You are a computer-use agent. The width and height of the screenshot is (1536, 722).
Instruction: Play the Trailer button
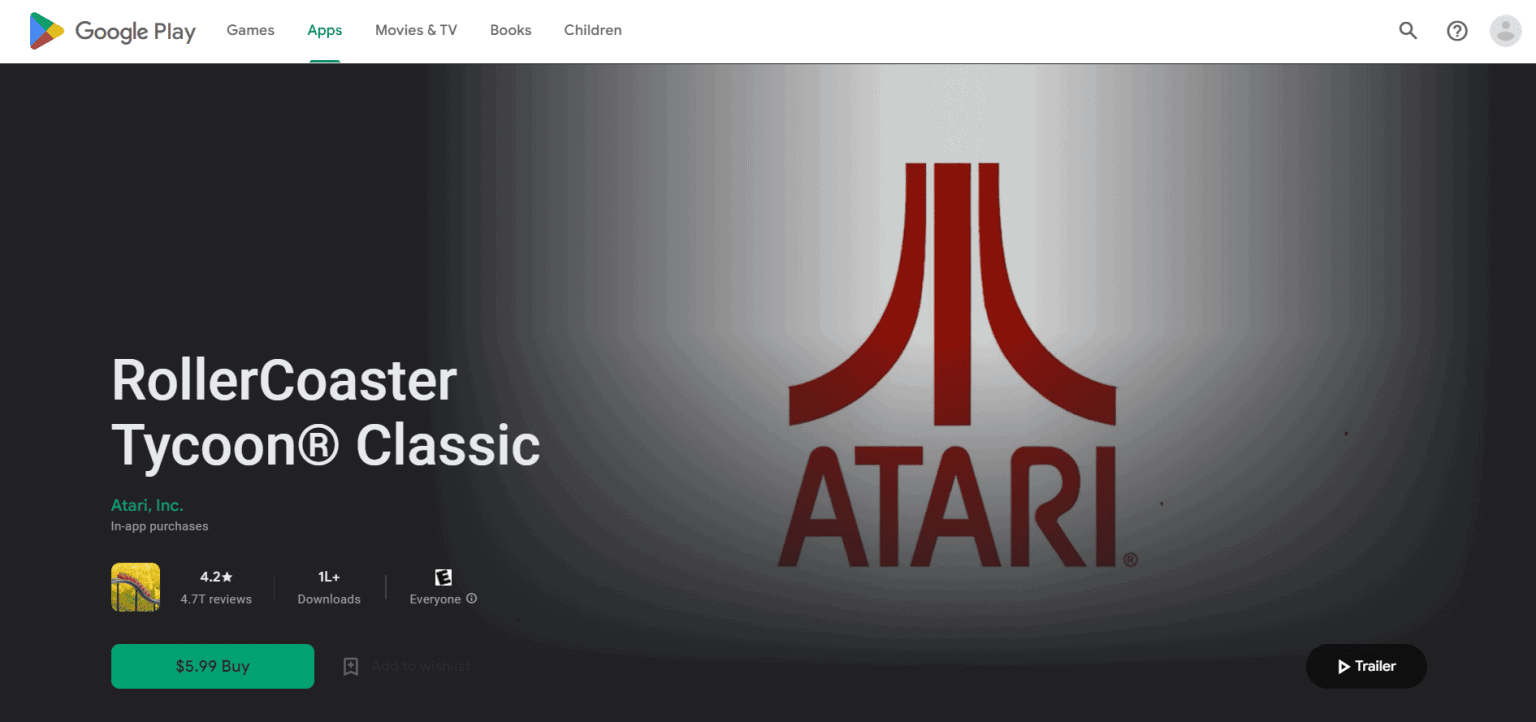[1366, 666]
